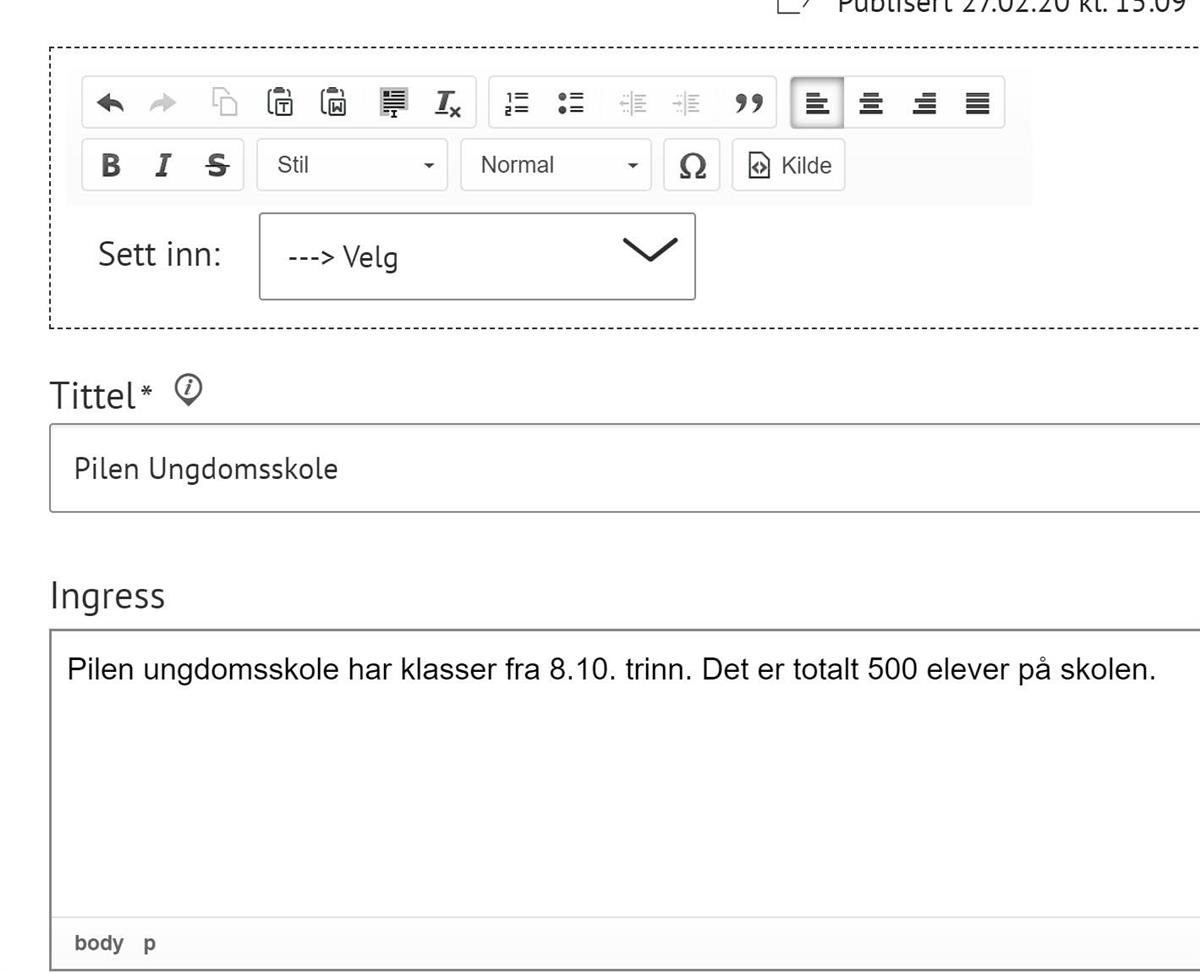1200x973 pixels.
Task: Center align the text
Action: (871, 103)
